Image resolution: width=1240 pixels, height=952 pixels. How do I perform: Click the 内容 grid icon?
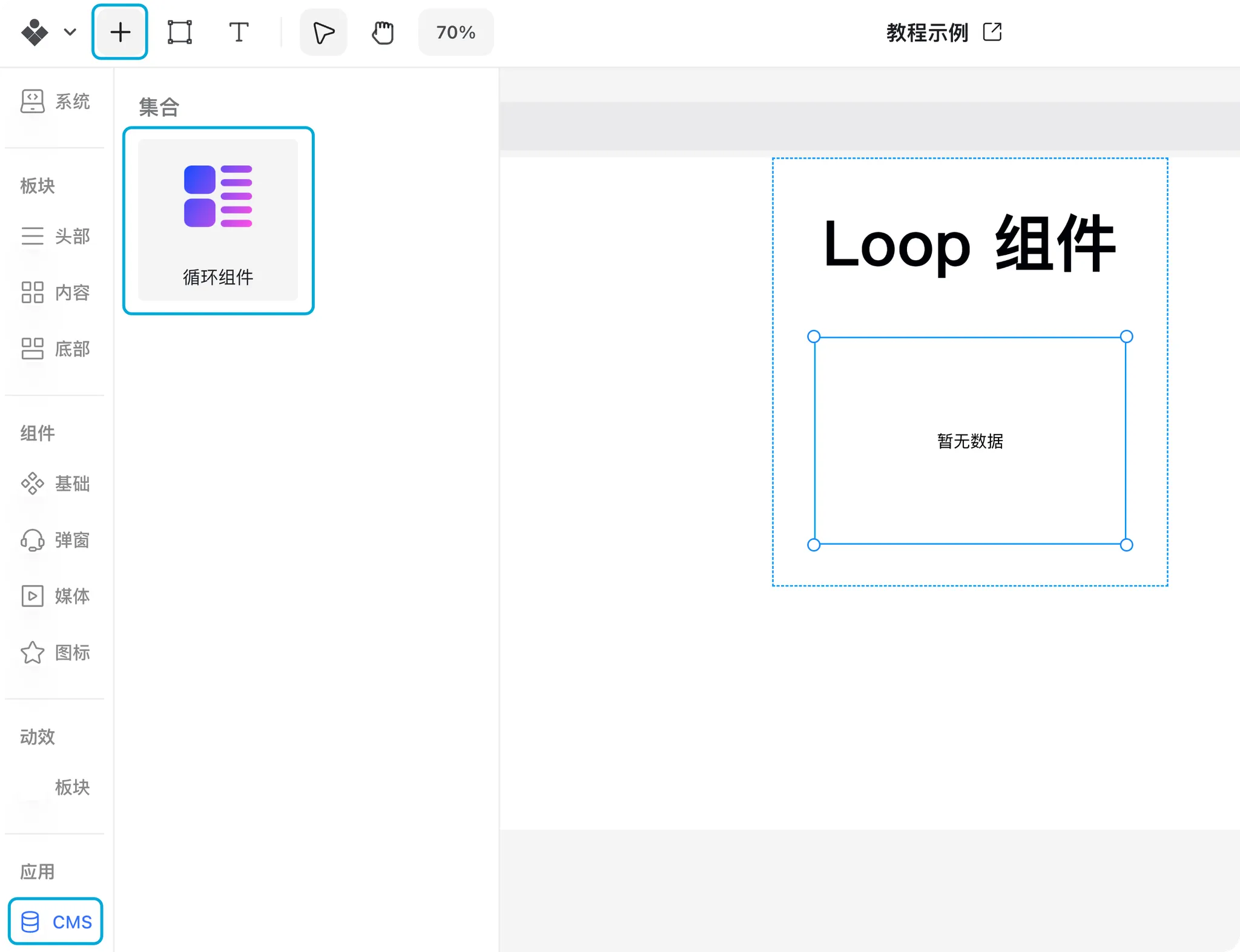pyautogui.click(x=32, y=292)
